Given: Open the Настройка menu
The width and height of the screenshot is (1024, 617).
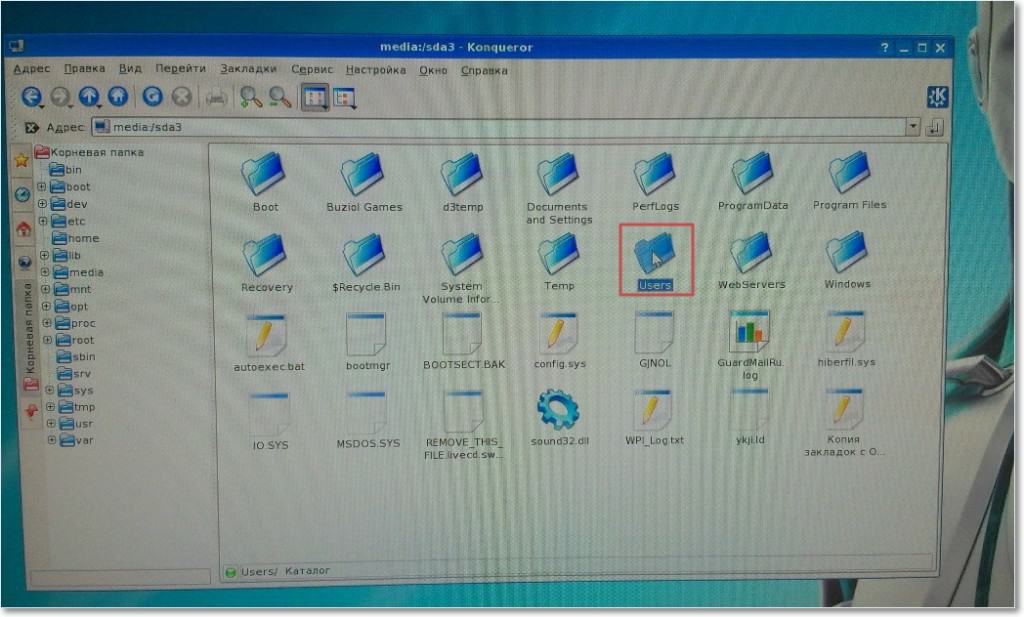Looking at the screenshot, I should coord(376,70).
